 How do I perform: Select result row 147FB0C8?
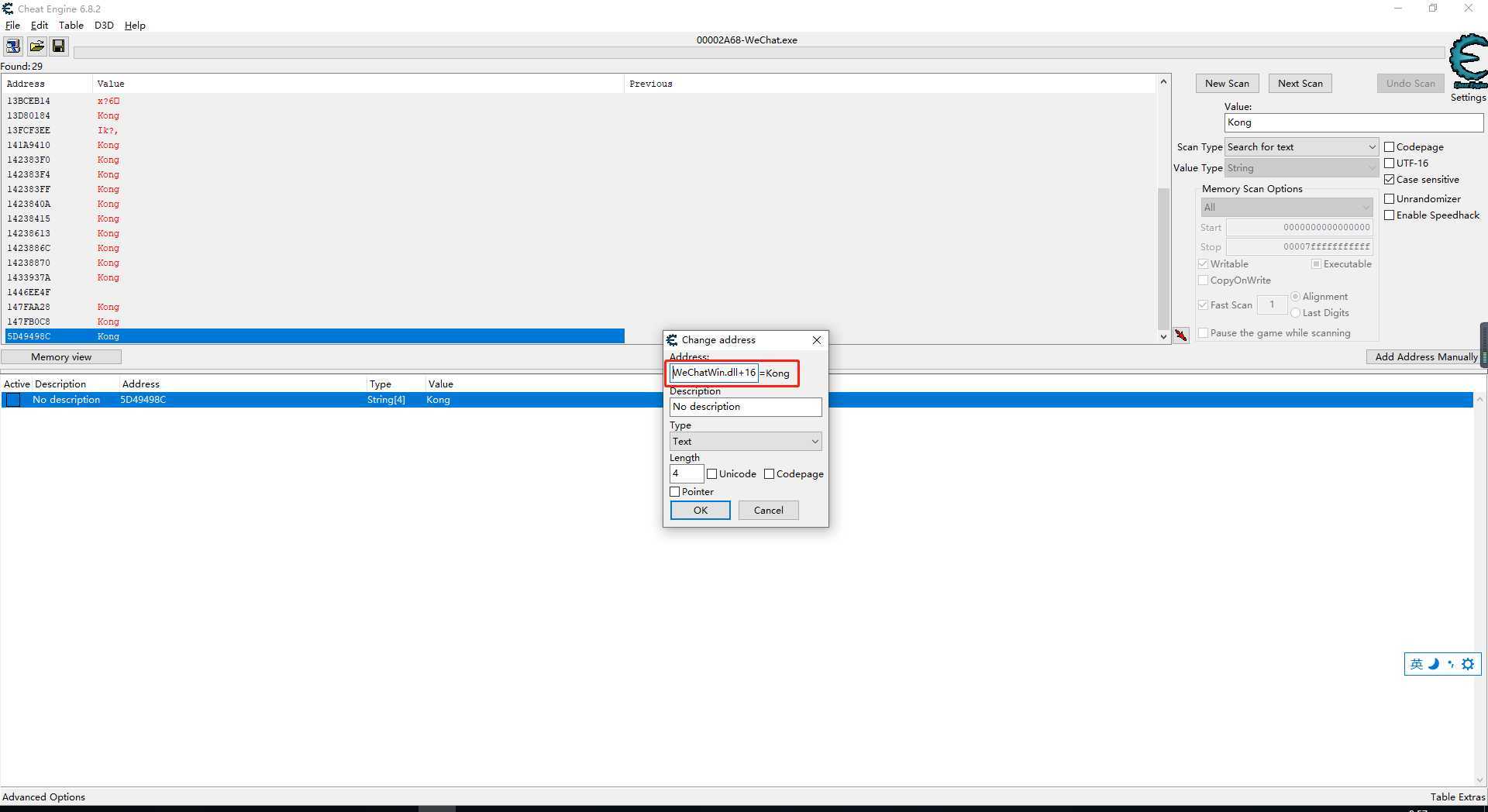point(314,322)
